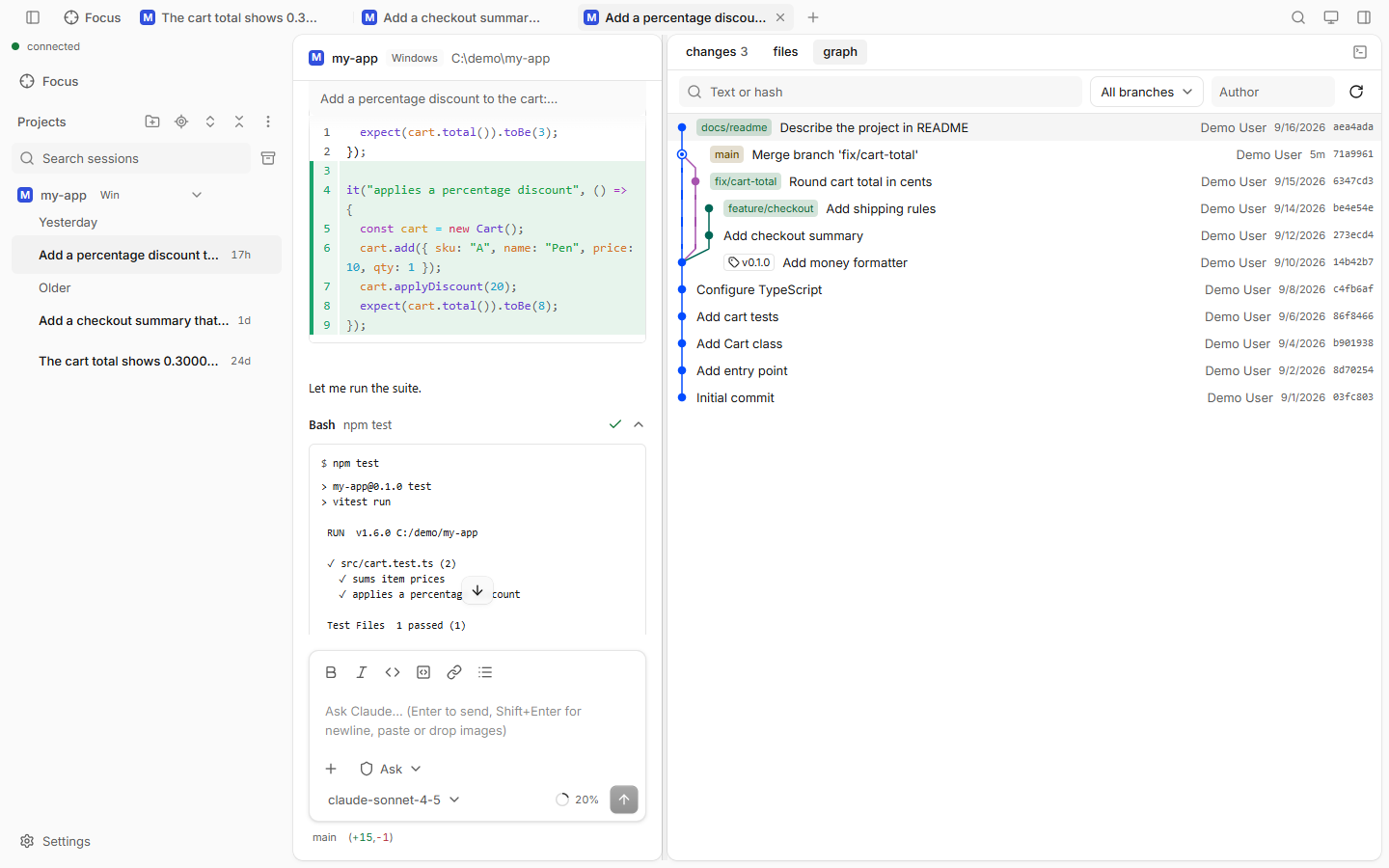Toggle bold formatting

(x=331, y=672)
